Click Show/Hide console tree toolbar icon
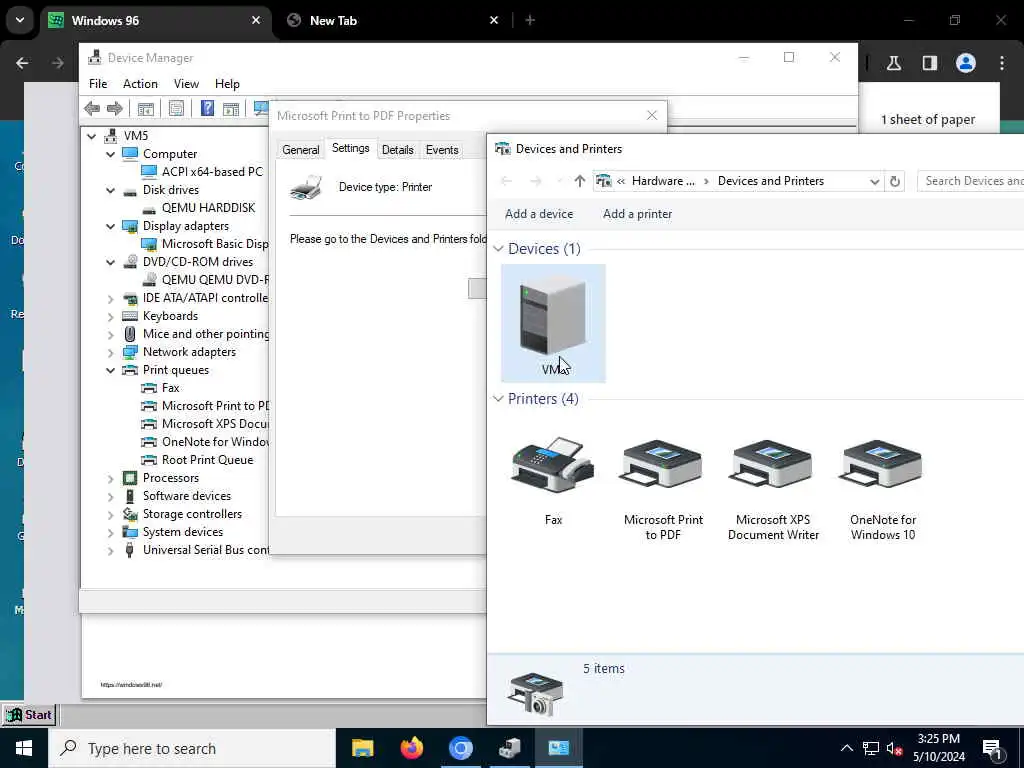The width and height of the screenshot is (1024, 768). coord(146,108)
